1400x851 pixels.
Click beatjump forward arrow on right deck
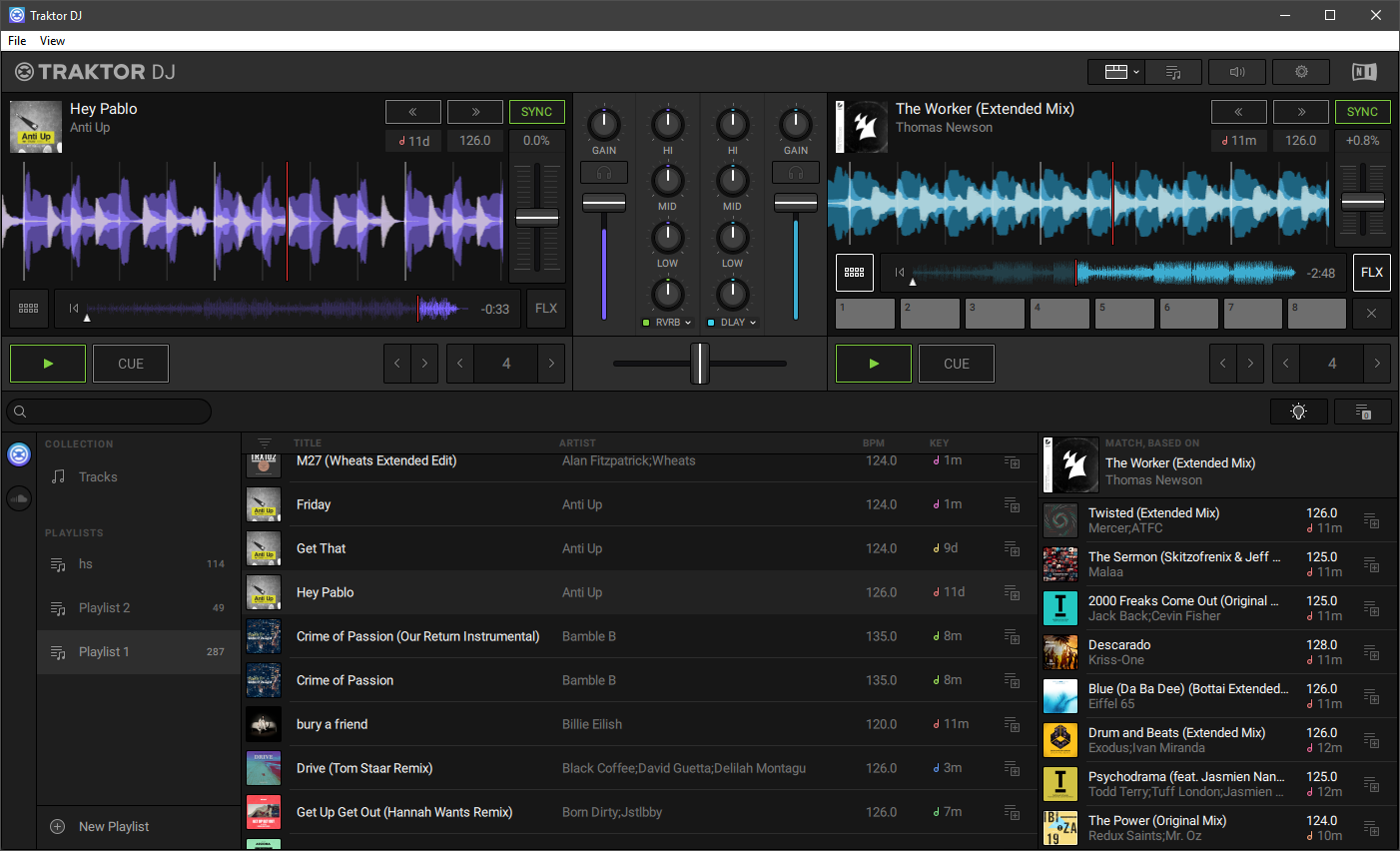pos(1250,364)
